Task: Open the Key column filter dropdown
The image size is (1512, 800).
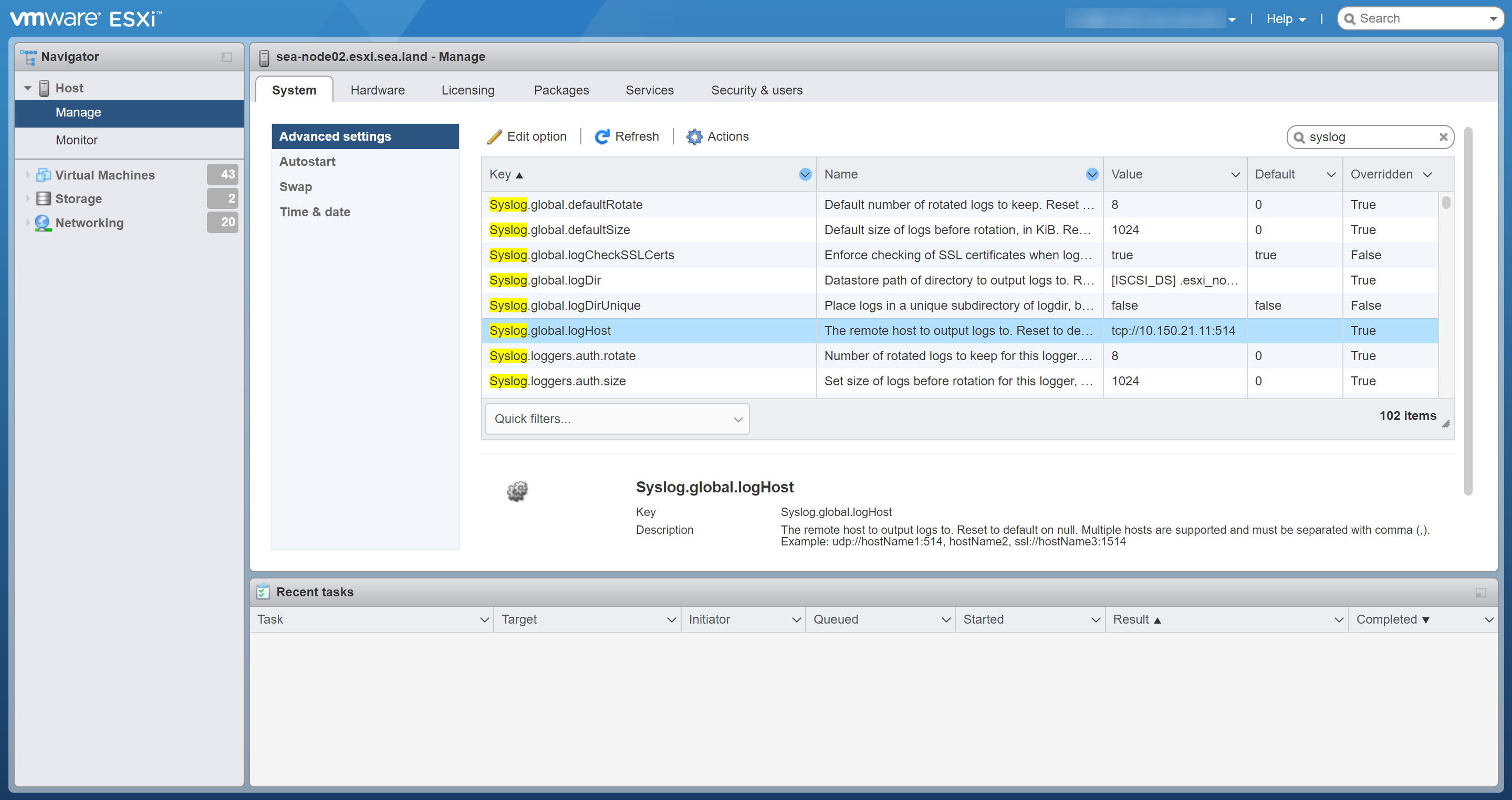Action: click(804, 174)
